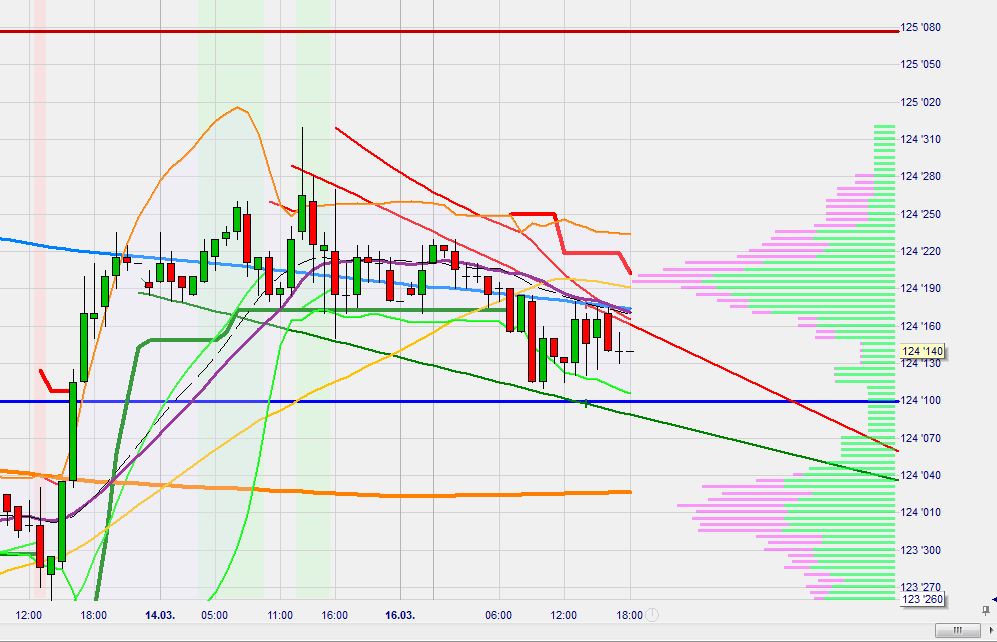The image size is (997, 642).
Task: Click the 125 '050 price axis label
Action: (x=920, y=64)
